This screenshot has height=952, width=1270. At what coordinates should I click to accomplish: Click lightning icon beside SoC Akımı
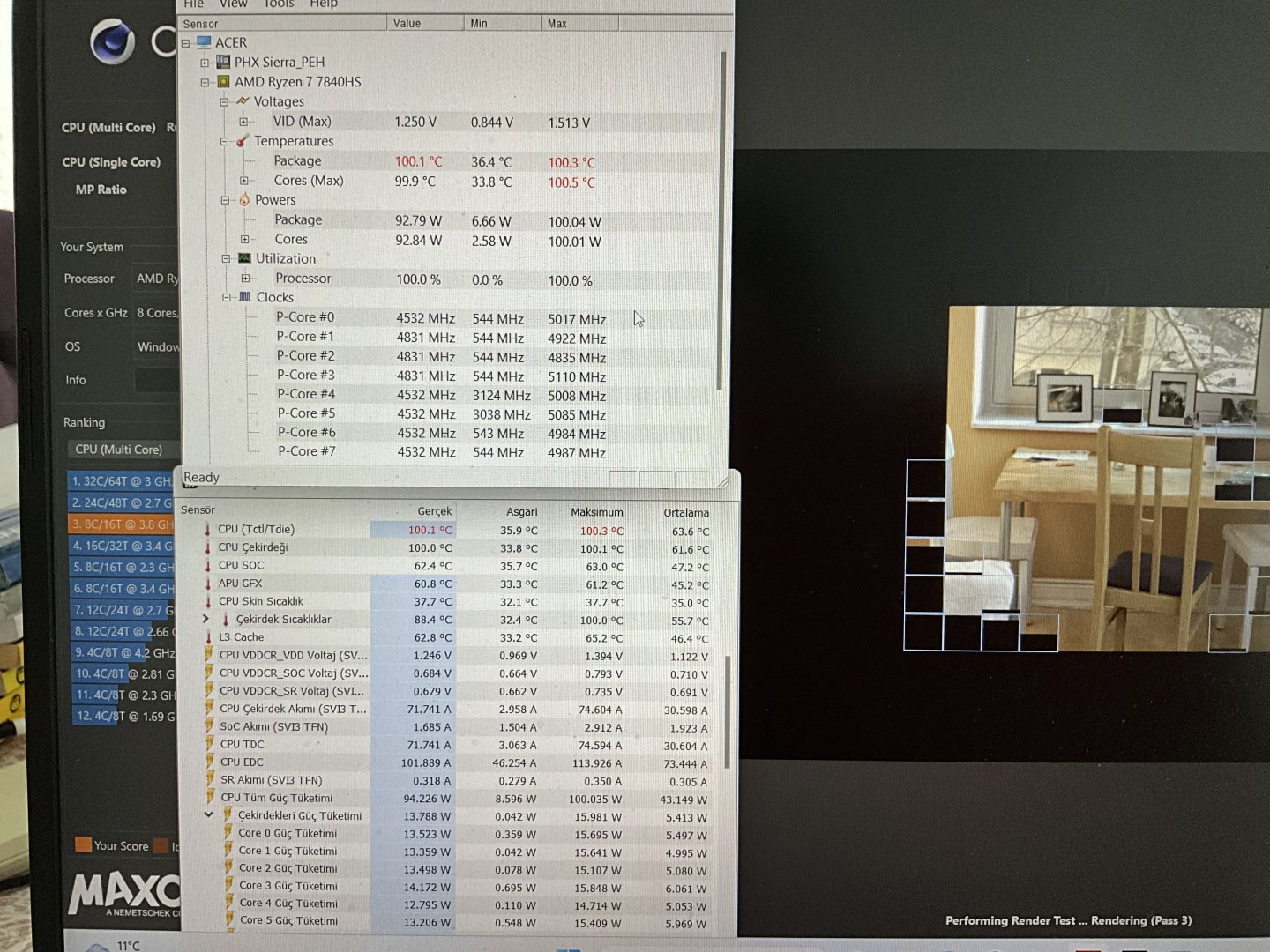[x=210, y=726]
